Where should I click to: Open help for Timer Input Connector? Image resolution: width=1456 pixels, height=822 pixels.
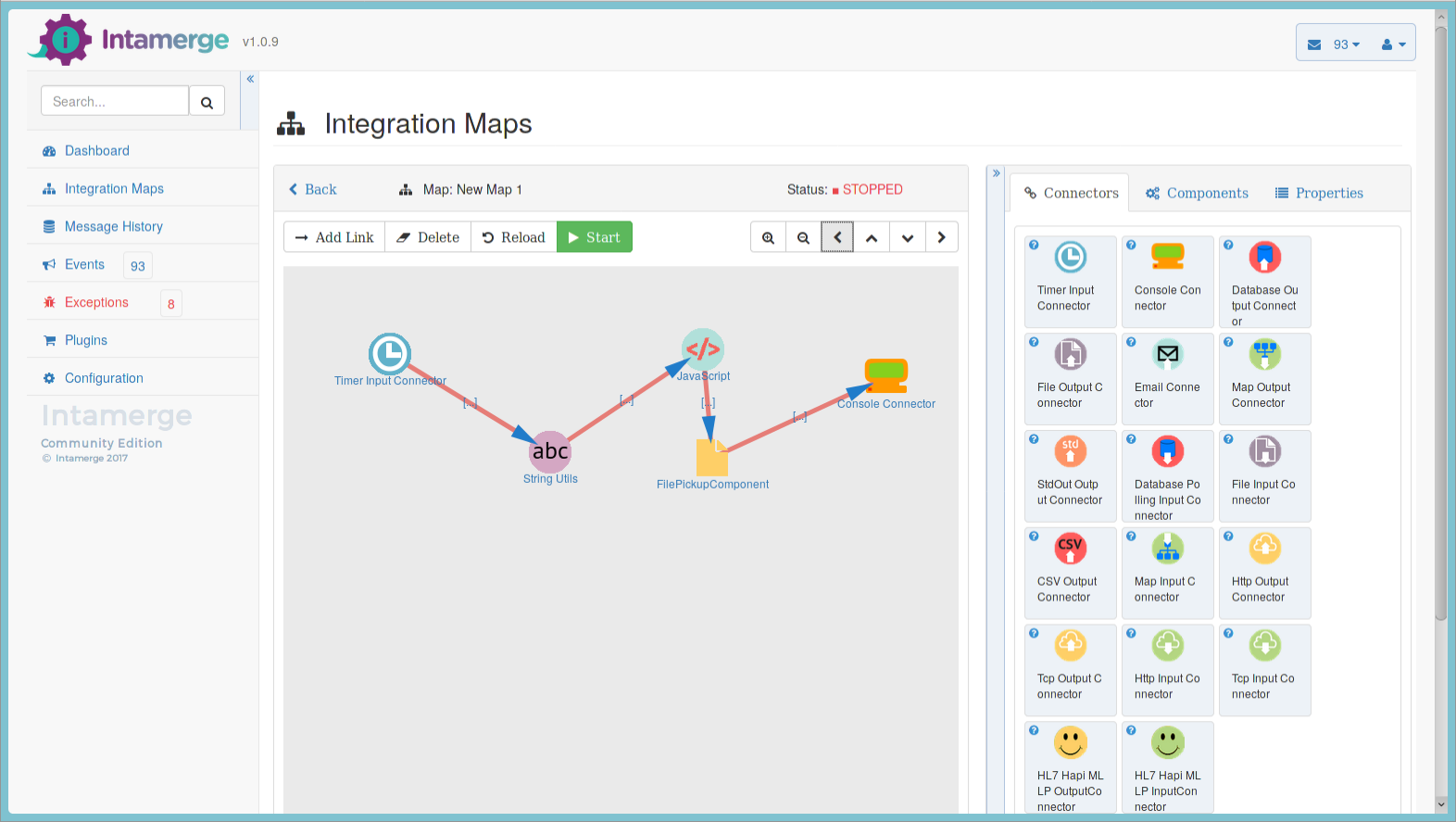(1034, 245)
